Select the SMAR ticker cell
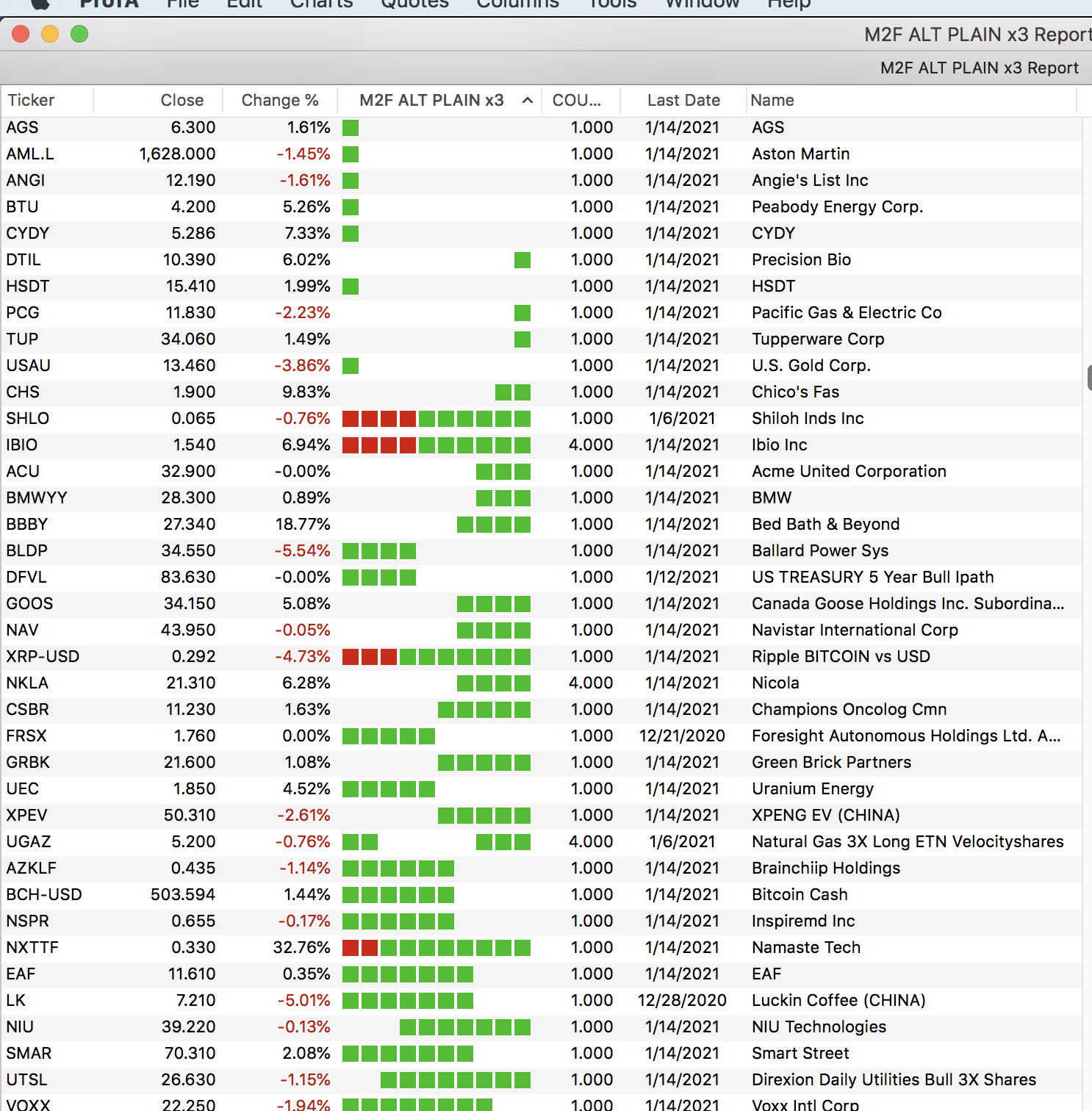This screenshot has height=1111, width=1092. [x=29, y=1053]
